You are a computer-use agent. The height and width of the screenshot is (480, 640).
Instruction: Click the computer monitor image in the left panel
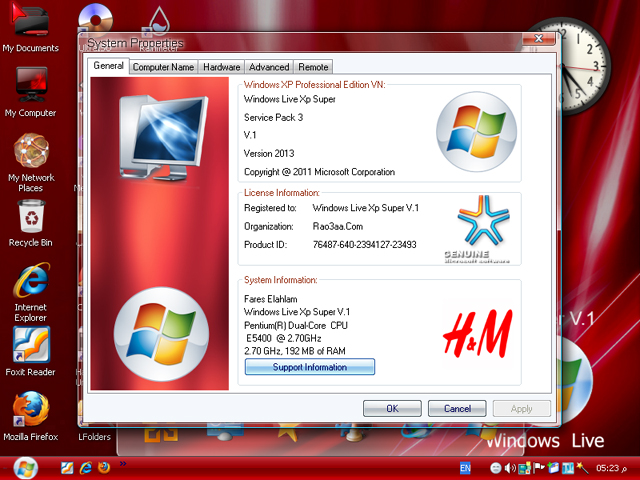point(163,138)
